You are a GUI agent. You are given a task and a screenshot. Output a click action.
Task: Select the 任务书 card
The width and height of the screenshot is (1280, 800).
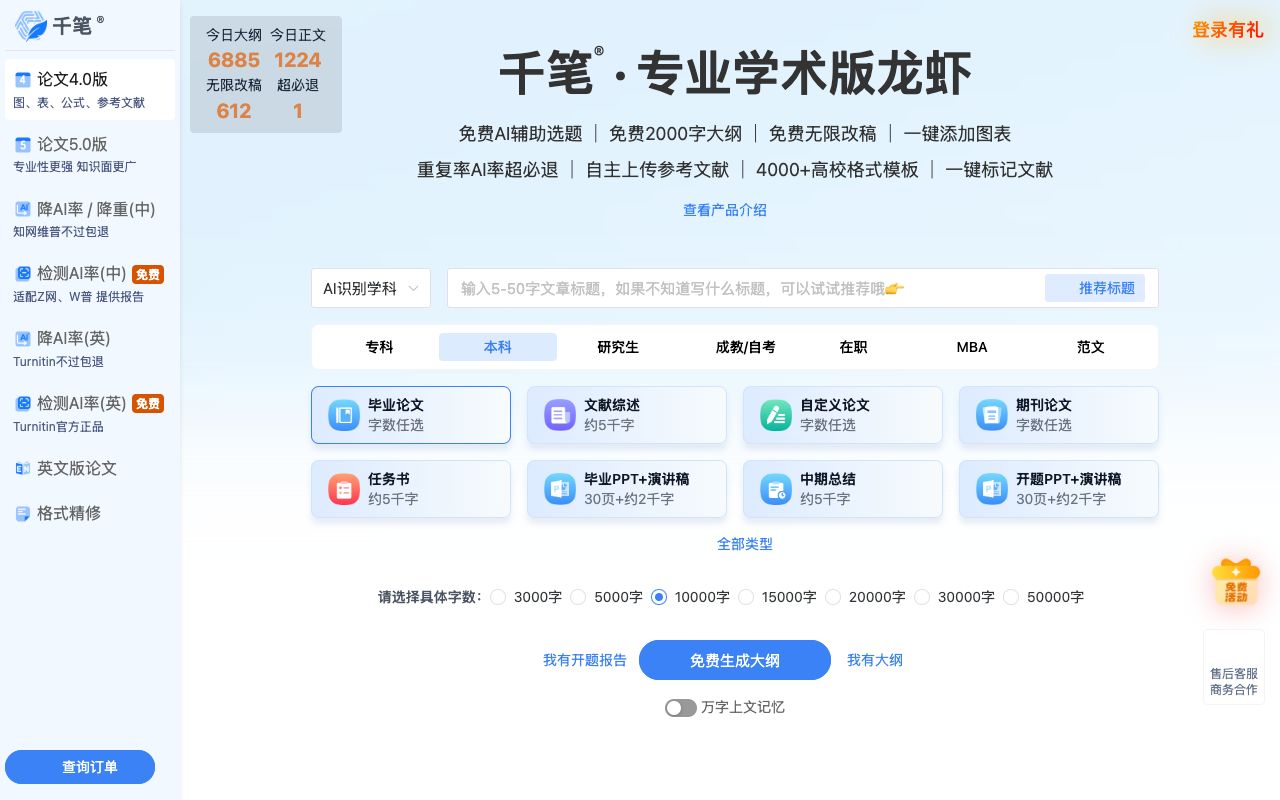pyautogui.click(x=410, y=489)
